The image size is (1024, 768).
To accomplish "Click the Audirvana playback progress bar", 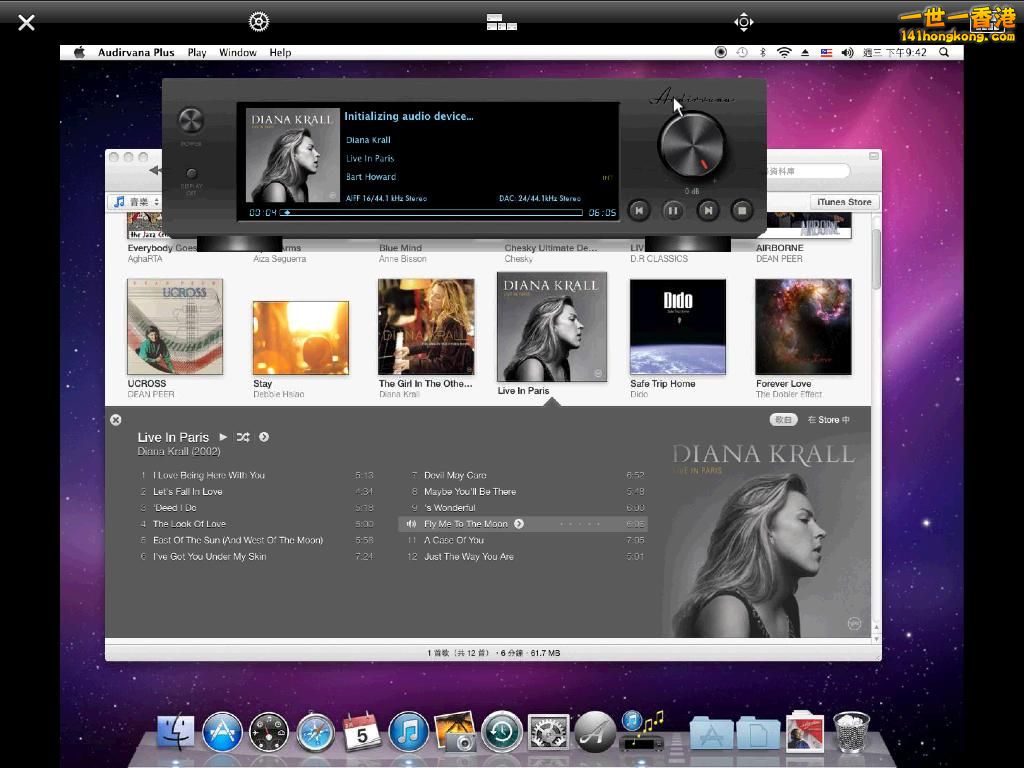I will (x=432, y=212).
